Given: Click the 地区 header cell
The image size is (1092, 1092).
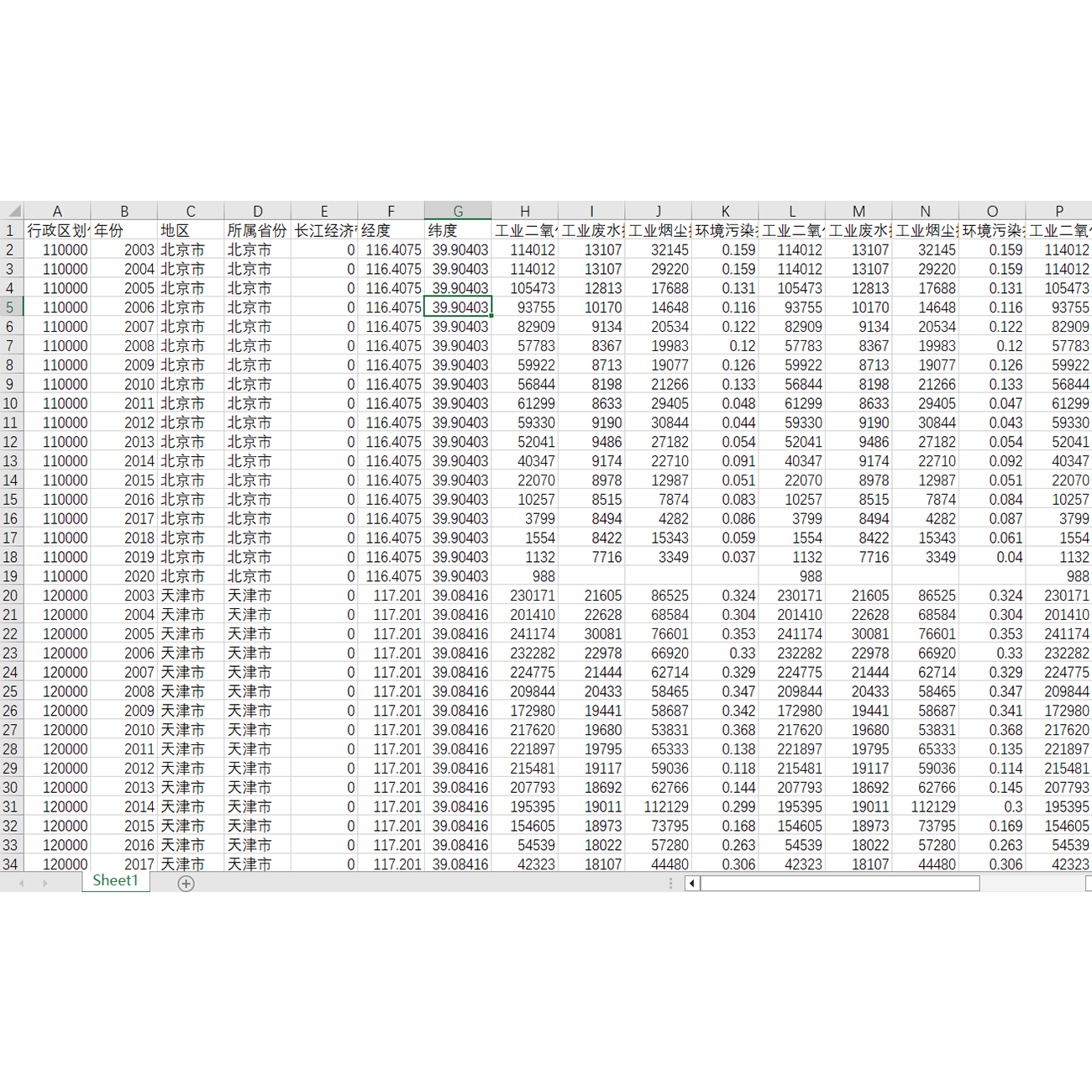Looking at the screenshot, I should [191, 230].
